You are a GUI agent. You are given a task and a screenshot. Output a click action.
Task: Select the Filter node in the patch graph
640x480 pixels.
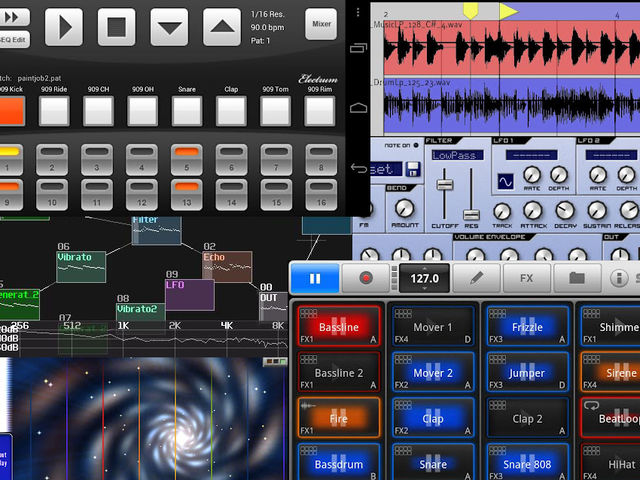156,231
